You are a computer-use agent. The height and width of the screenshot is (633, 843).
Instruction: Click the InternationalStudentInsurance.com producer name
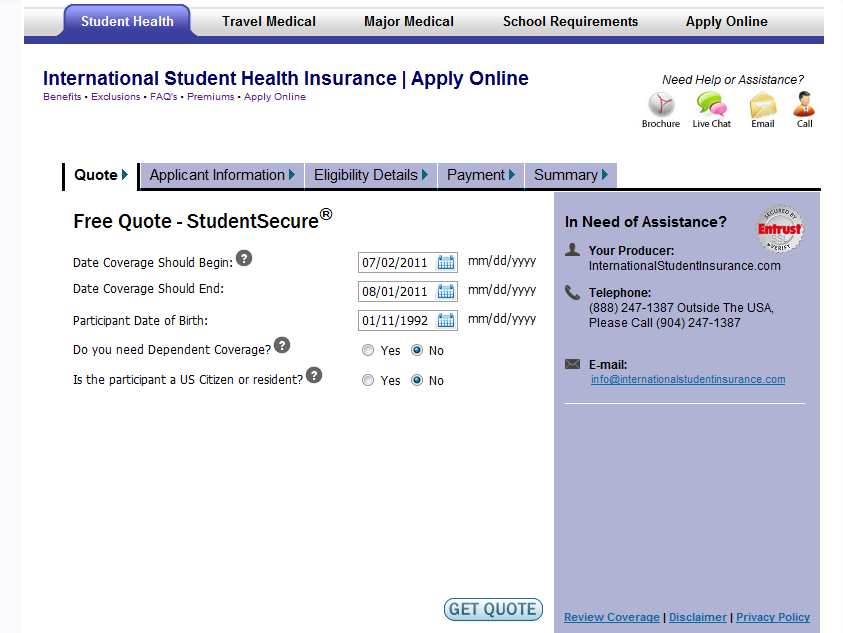(x=684, y=266)
